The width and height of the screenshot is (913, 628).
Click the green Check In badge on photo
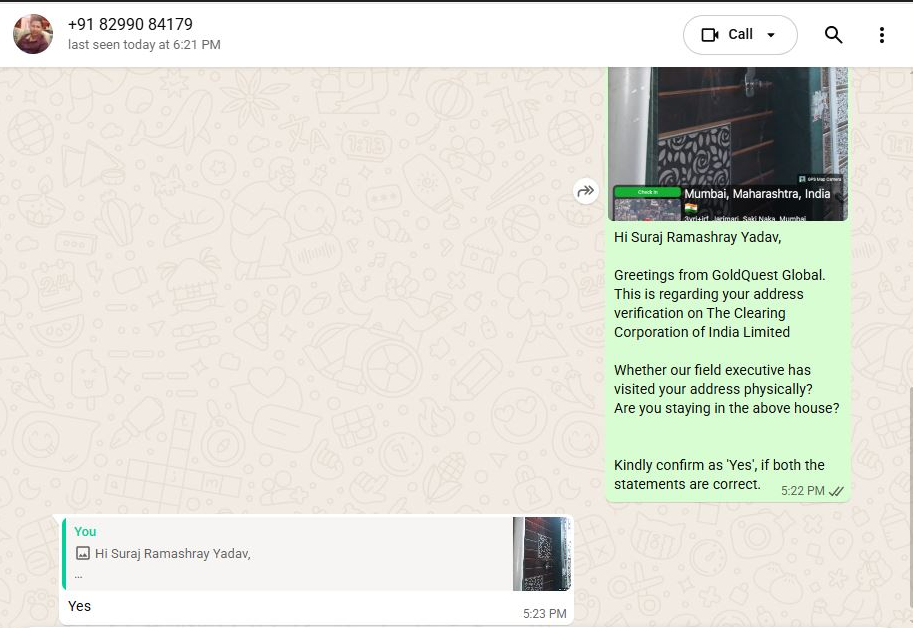pos(647,192)
